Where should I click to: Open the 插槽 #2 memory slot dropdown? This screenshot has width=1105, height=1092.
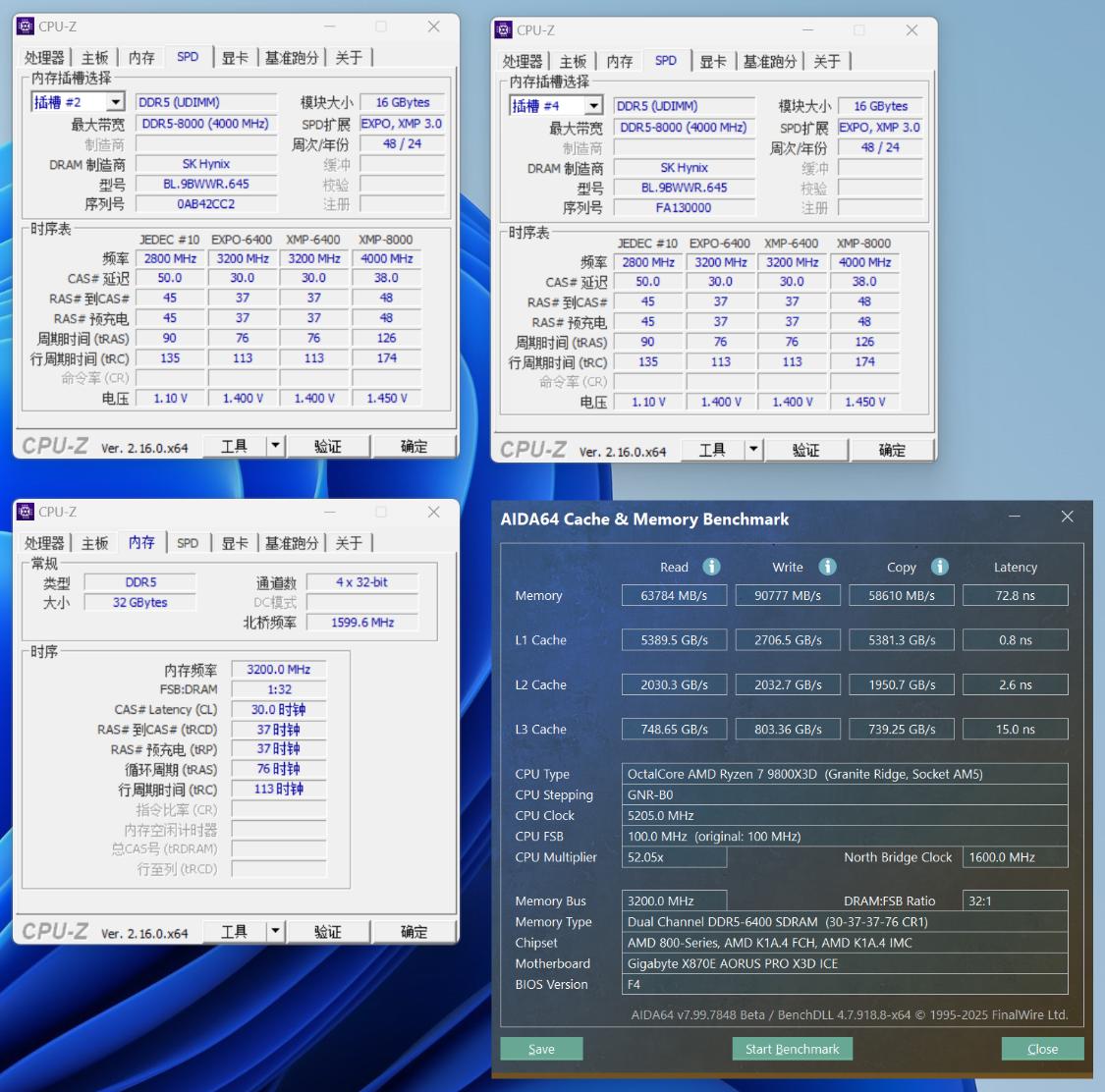tap(115, 101)
